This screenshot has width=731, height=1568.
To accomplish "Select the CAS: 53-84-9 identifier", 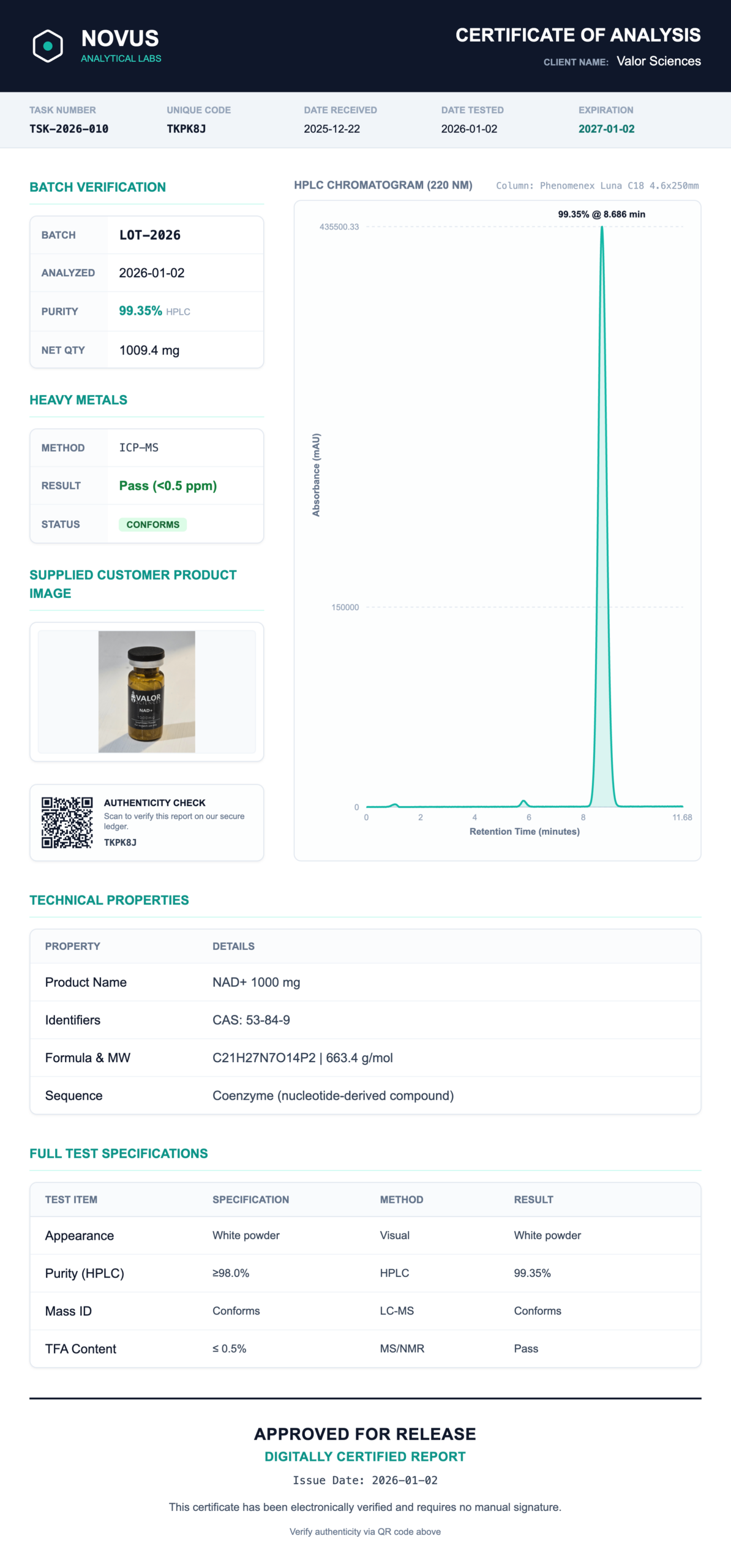I will coord(251,1020).
